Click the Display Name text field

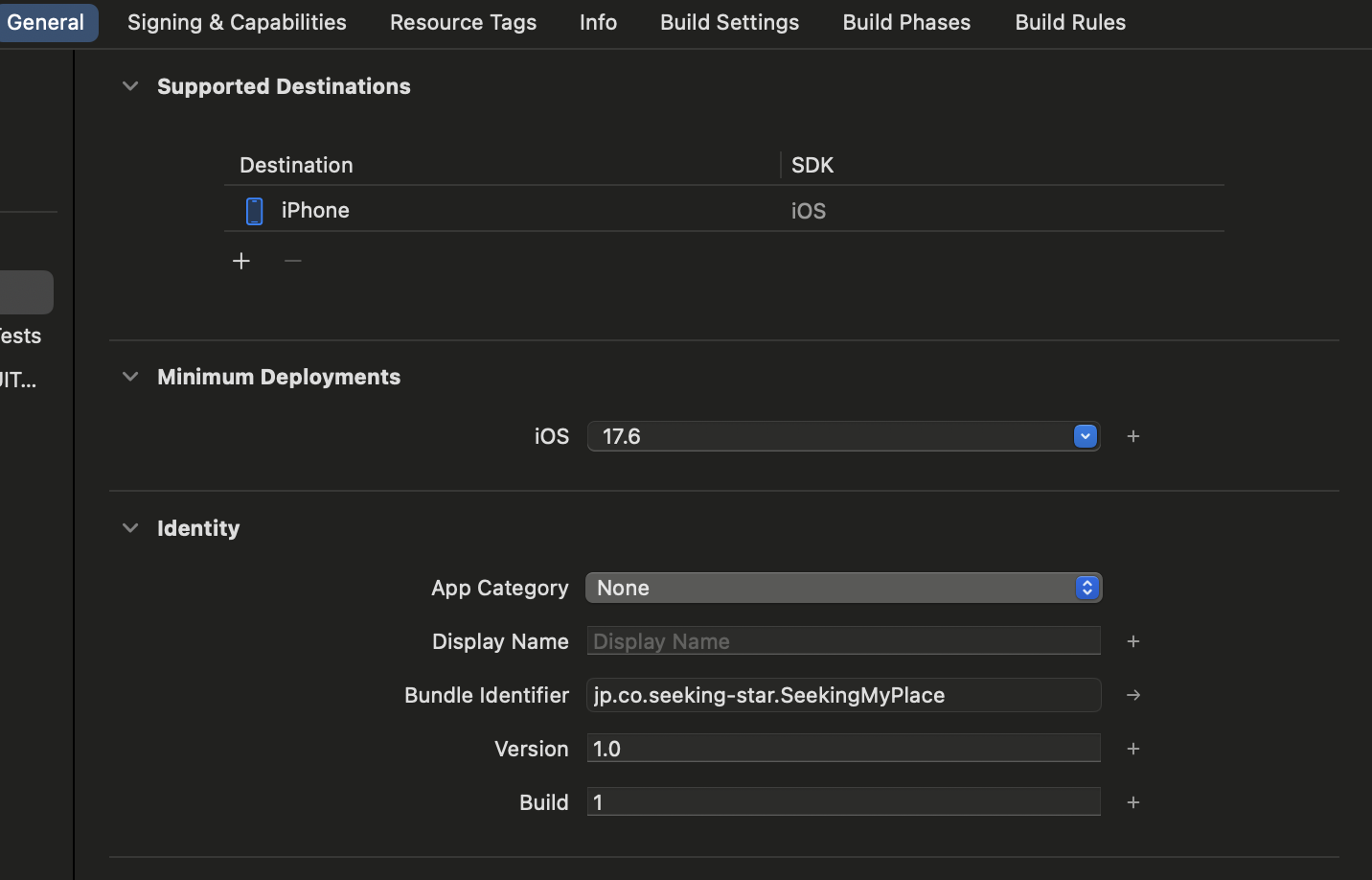click(x=843, y=641)
